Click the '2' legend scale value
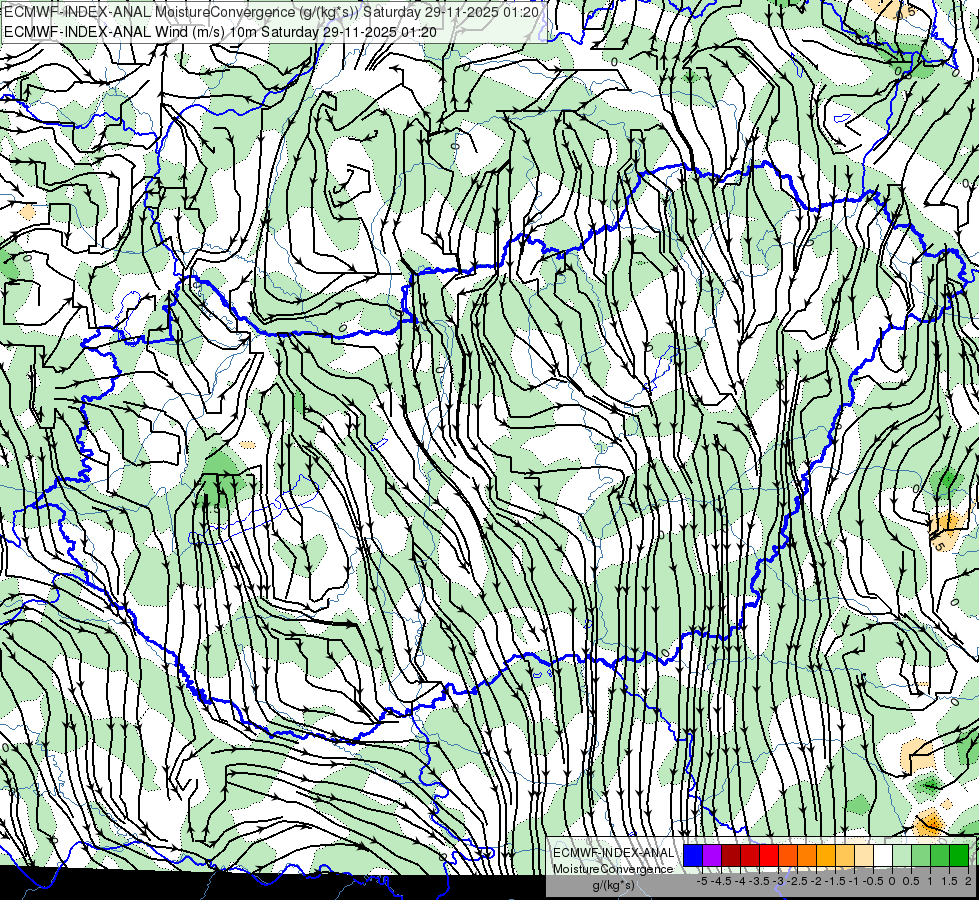Viewport: 979px width, 900px height. click(x=968, y=881)
